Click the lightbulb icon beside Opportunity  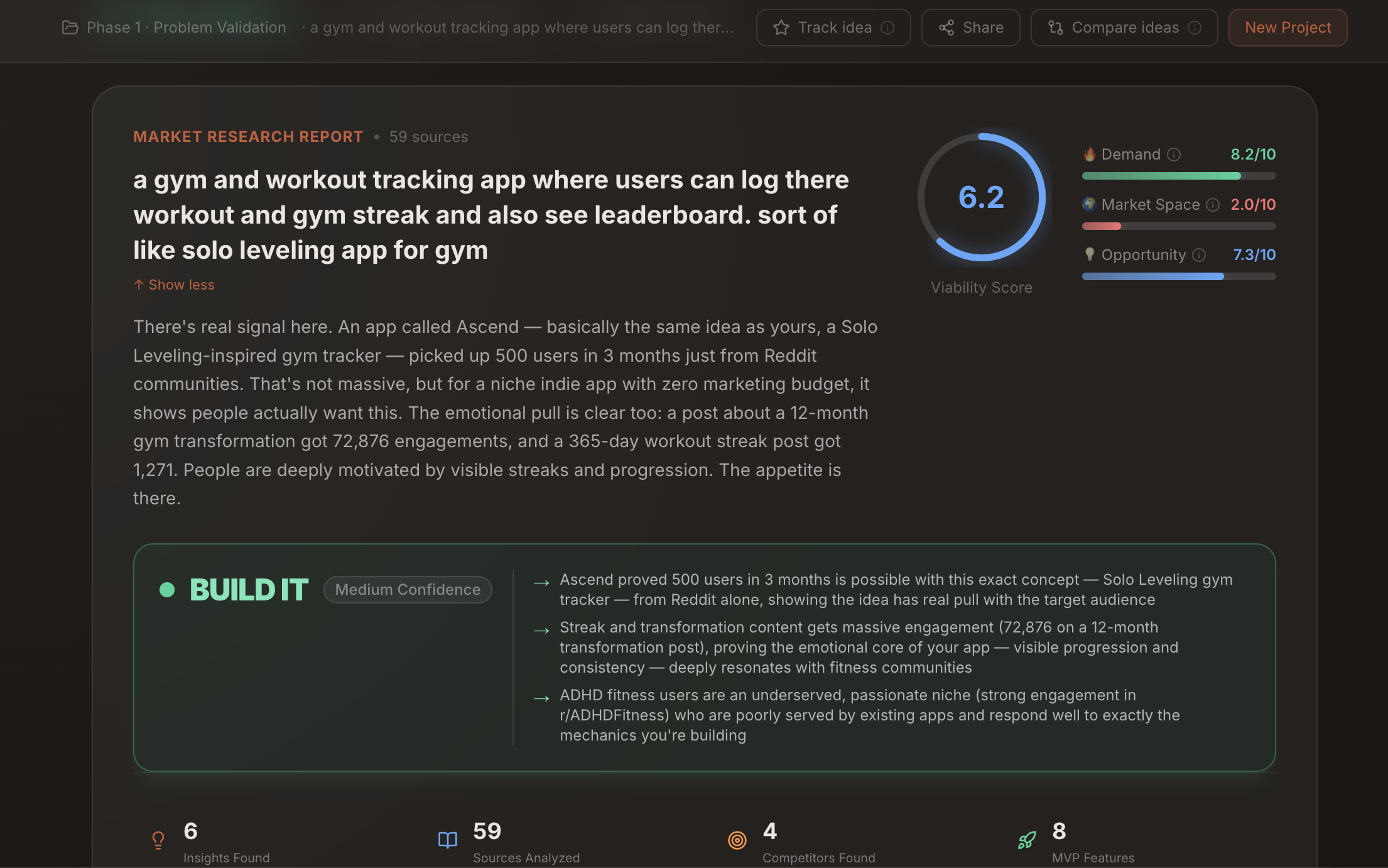click(x=1090, y=254)
